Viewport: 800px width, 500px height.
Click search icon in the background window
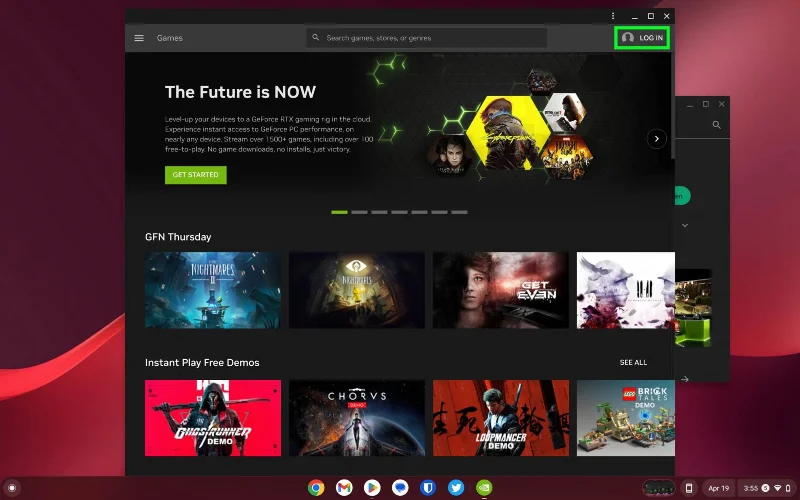tap(717, 124)
